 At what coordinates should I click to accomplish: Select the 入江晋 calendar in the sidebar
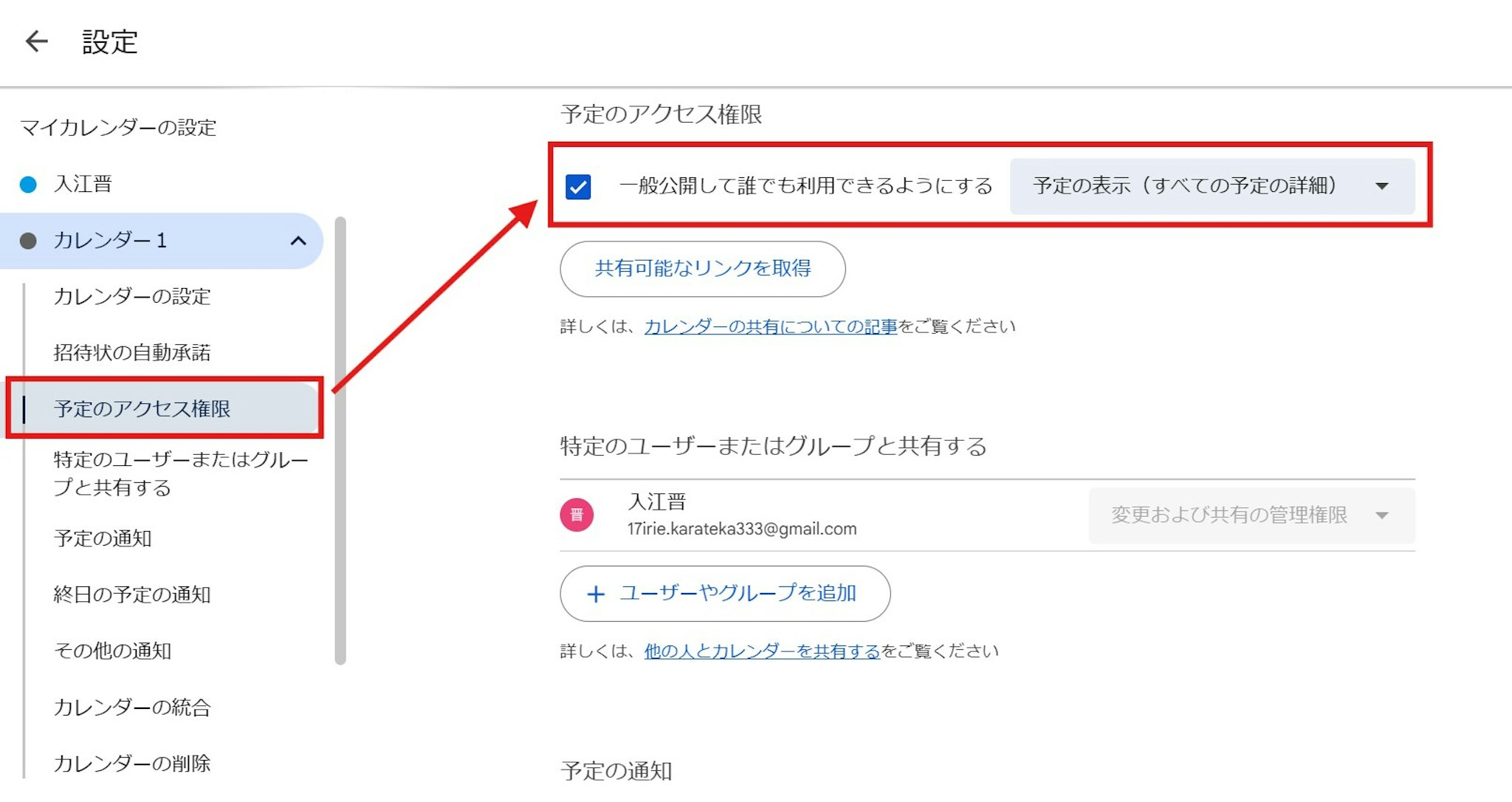click(83, 184)
